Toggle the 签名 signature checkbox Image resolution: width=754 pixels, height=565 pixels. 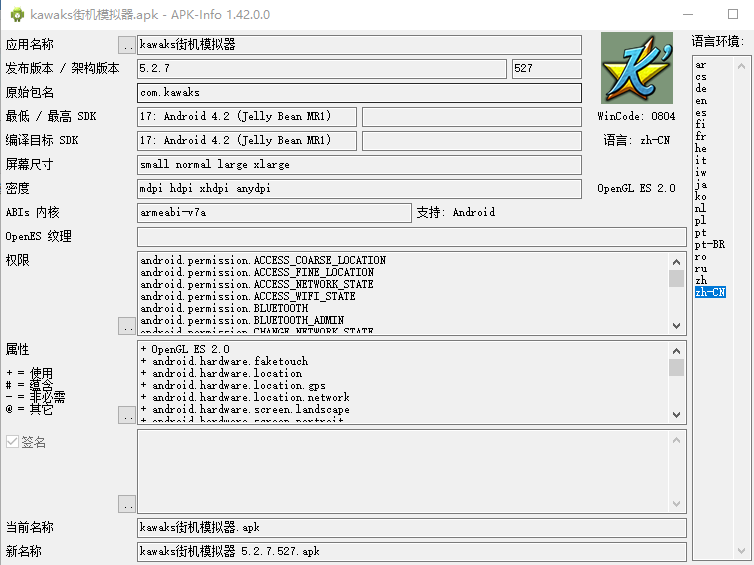pyautogui.click(x=12, y=441)
